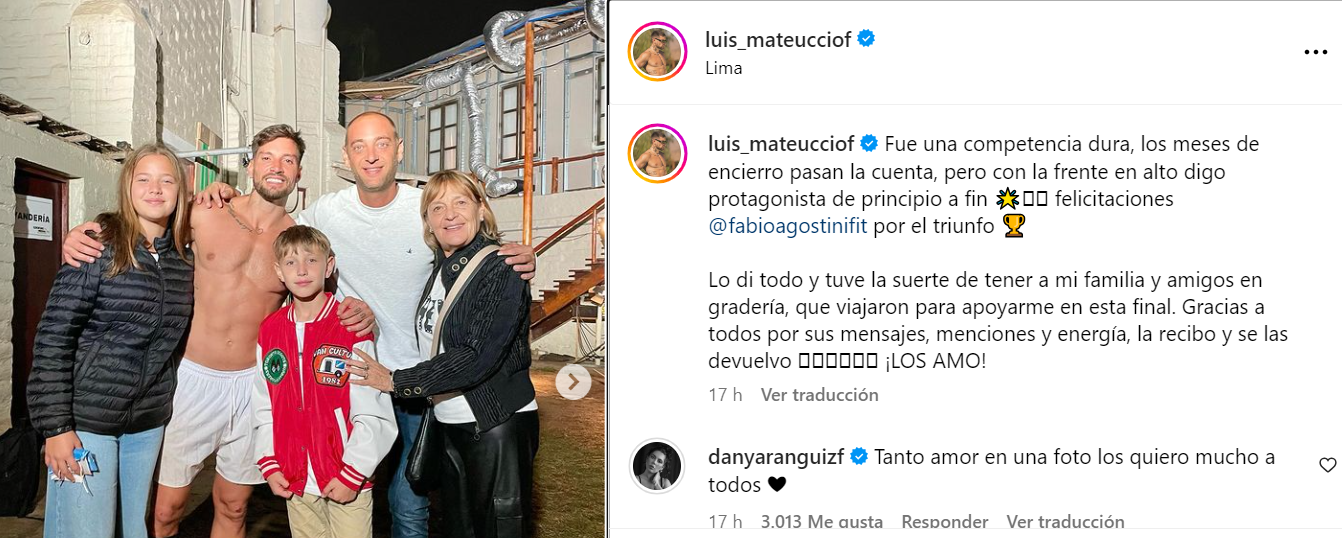This screenshot has height=538, width=1342.
Task: View the 3.013 Me gusta on the comment
Action: point(822,522)
